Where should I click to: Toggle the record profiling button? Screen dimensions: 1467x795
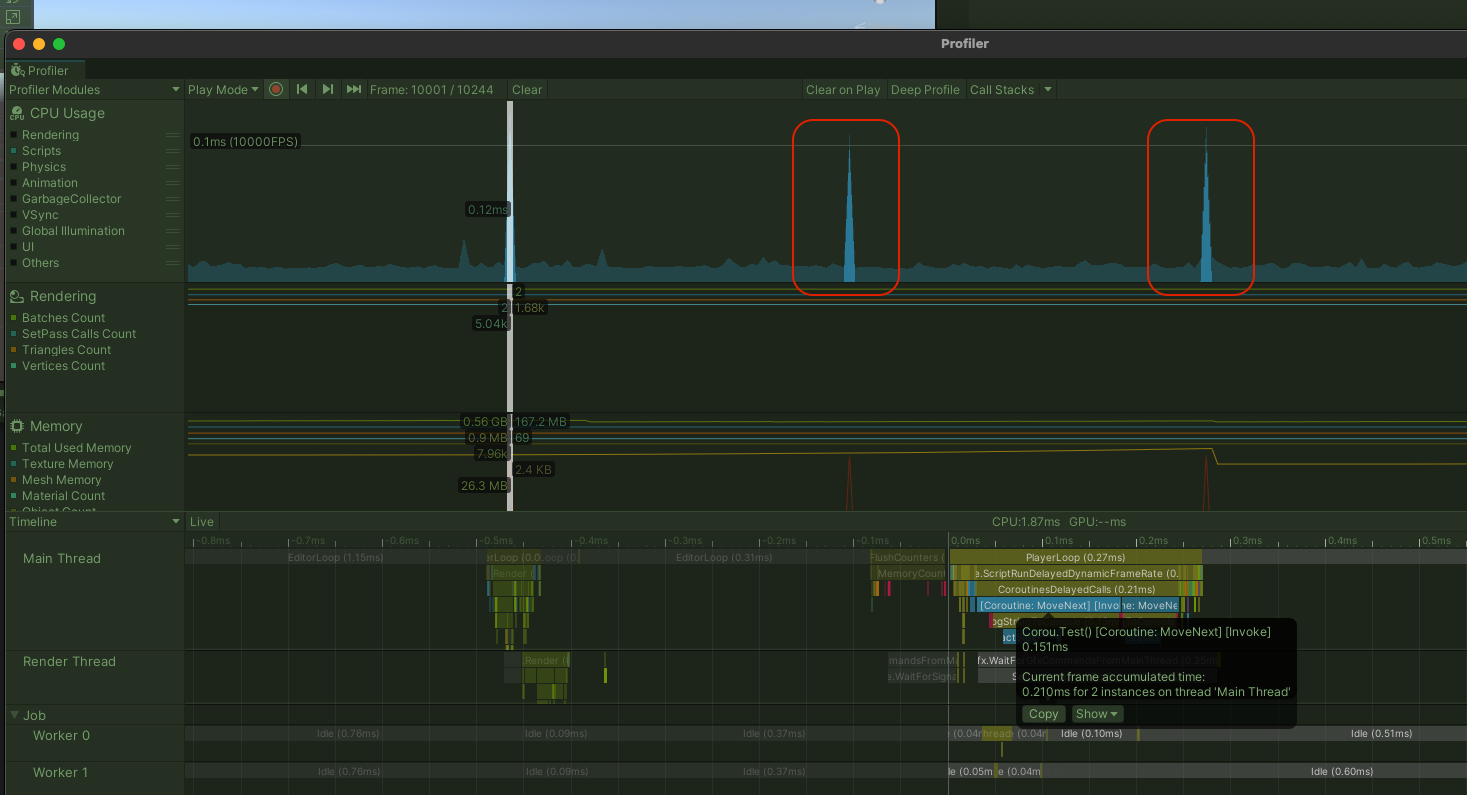(x=276, y=89)
